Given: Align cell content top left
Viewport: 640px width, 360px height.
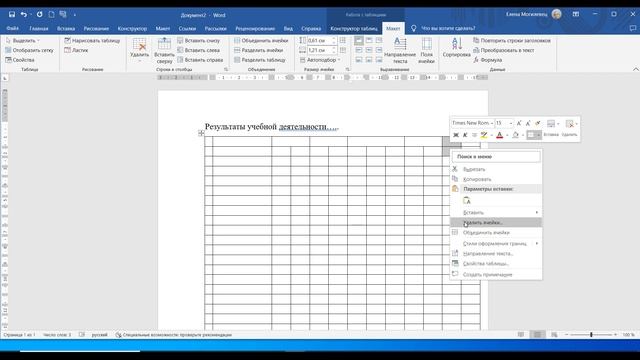Looking at the screenshot, I should (x=359, y=40).
